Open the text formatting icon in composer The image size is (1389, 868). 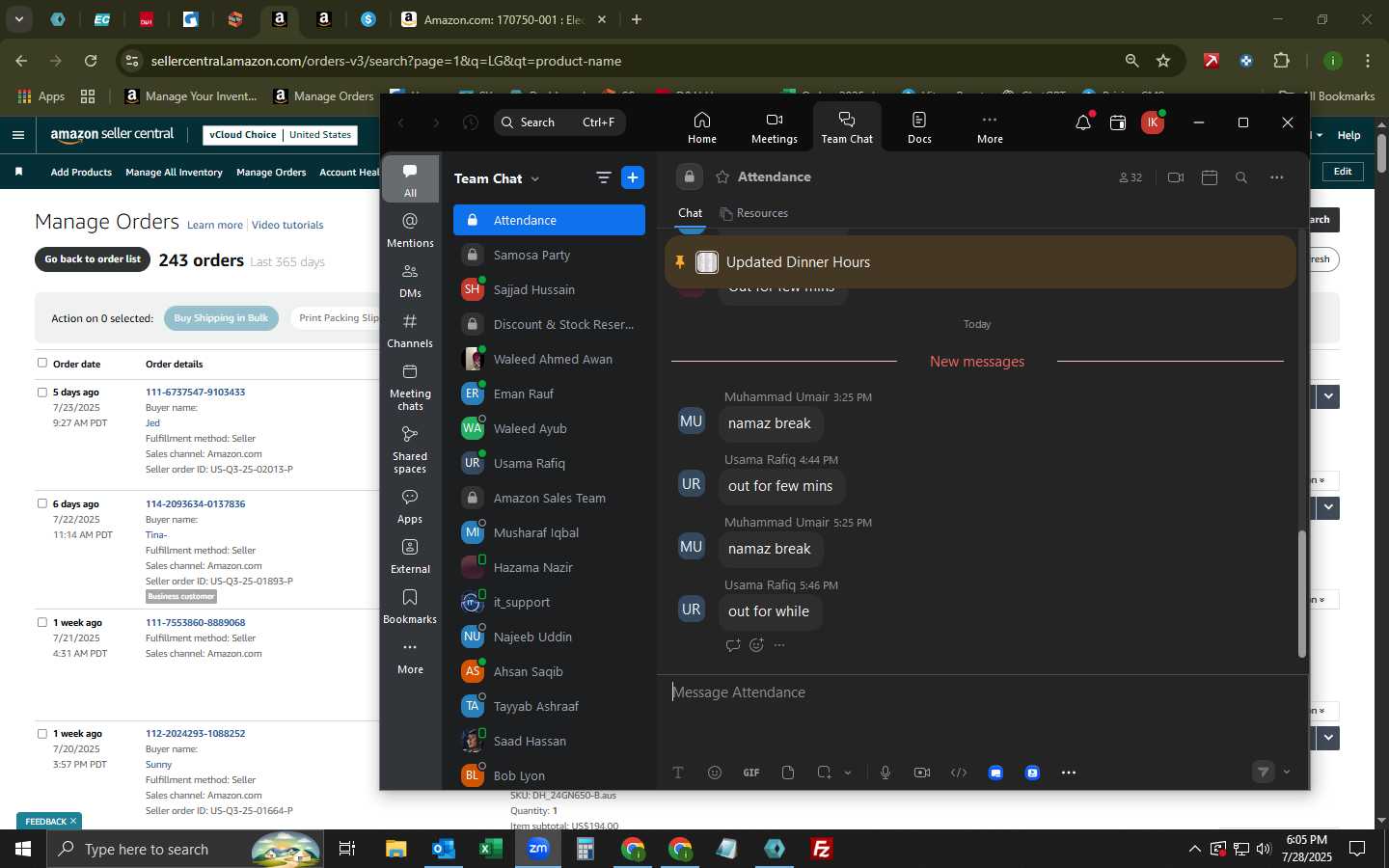[678, 773]
